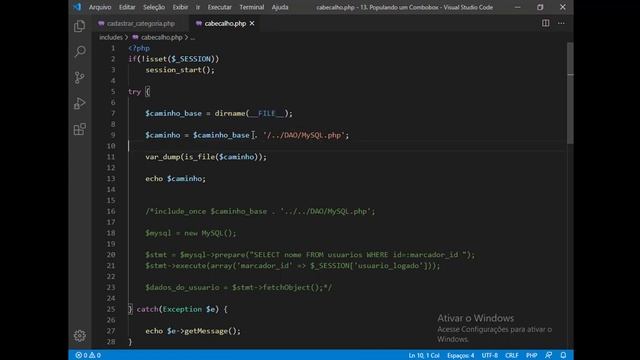Open the Terminal menu
640x360 pixels.
251,7
